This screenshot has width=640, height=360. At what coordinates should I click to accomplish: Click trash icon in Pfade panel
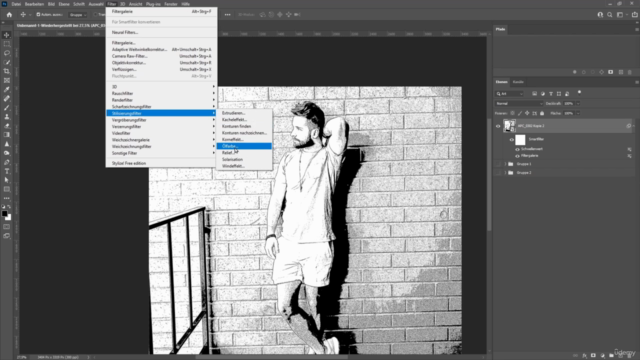[630, 72]
